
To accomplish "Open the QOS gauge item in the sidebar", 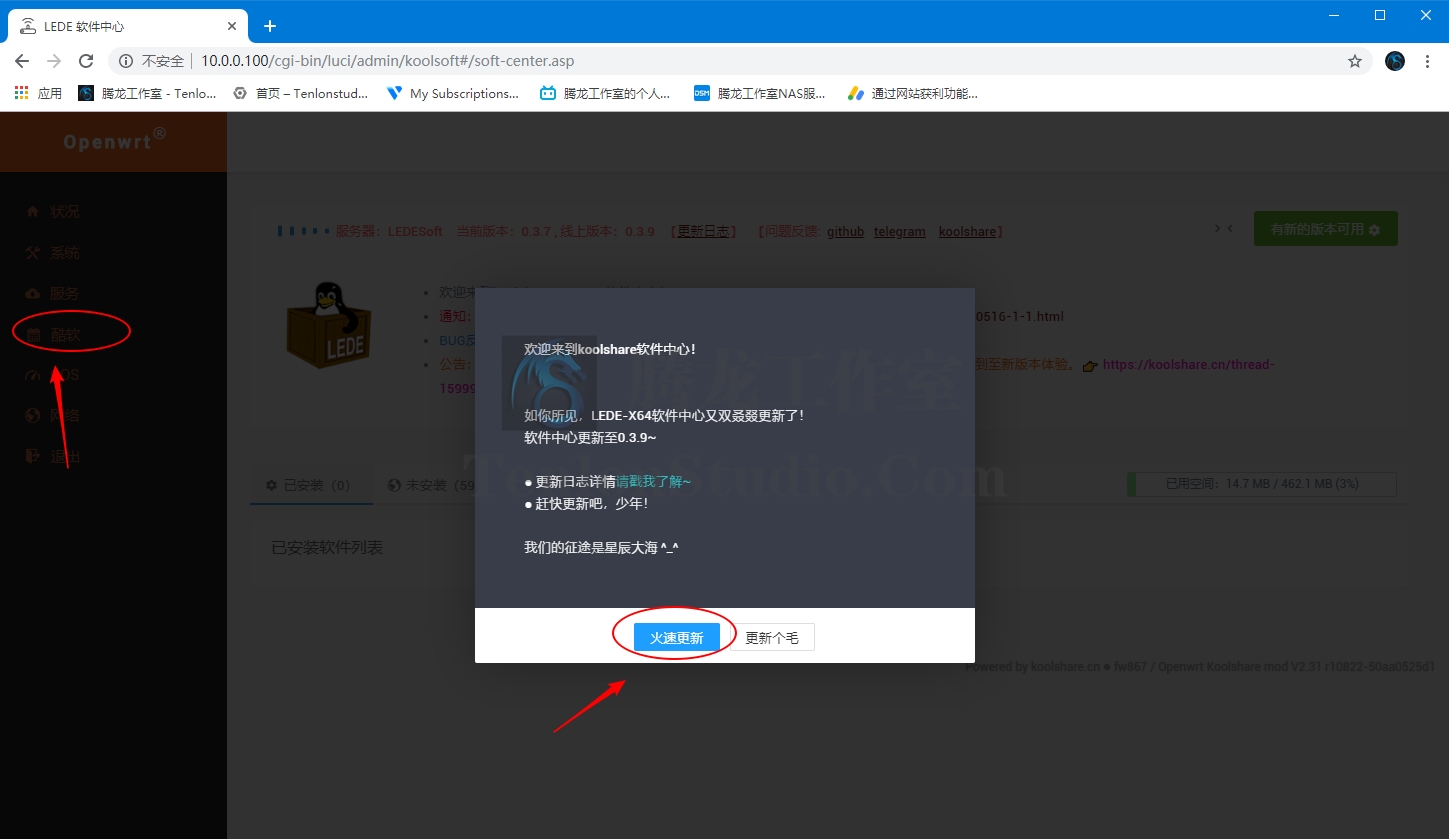I will [53, 375].
